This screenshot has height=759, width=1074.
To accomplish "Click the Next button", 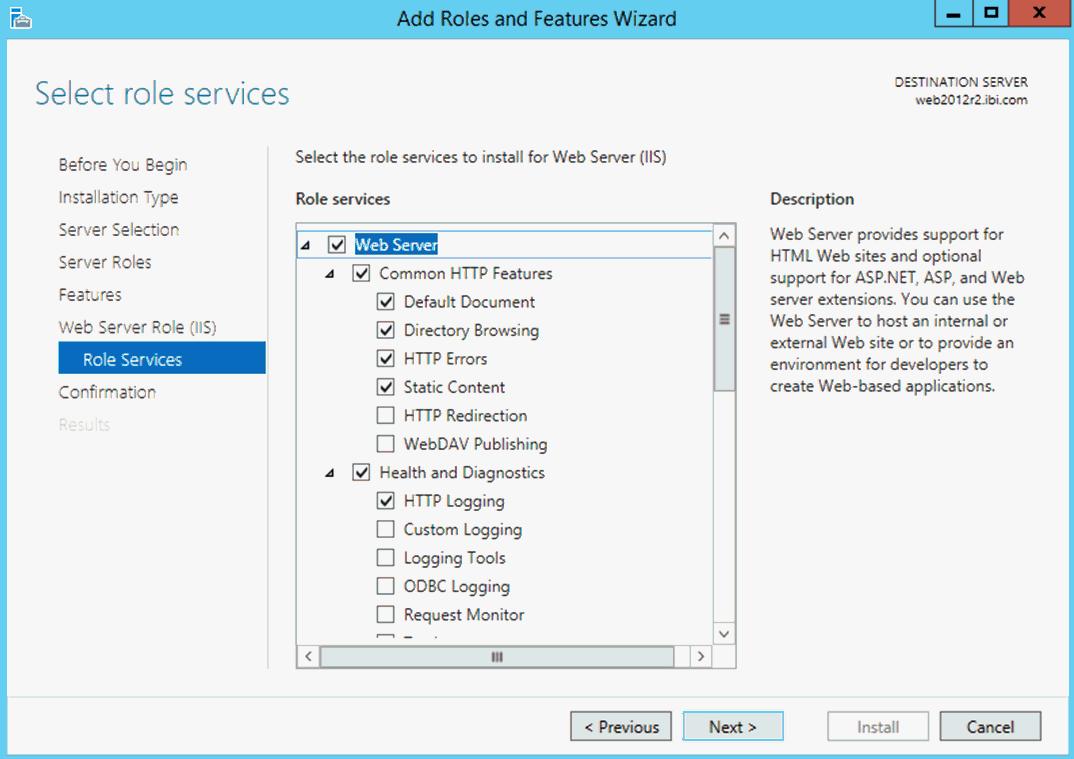I will coord(733,726).
